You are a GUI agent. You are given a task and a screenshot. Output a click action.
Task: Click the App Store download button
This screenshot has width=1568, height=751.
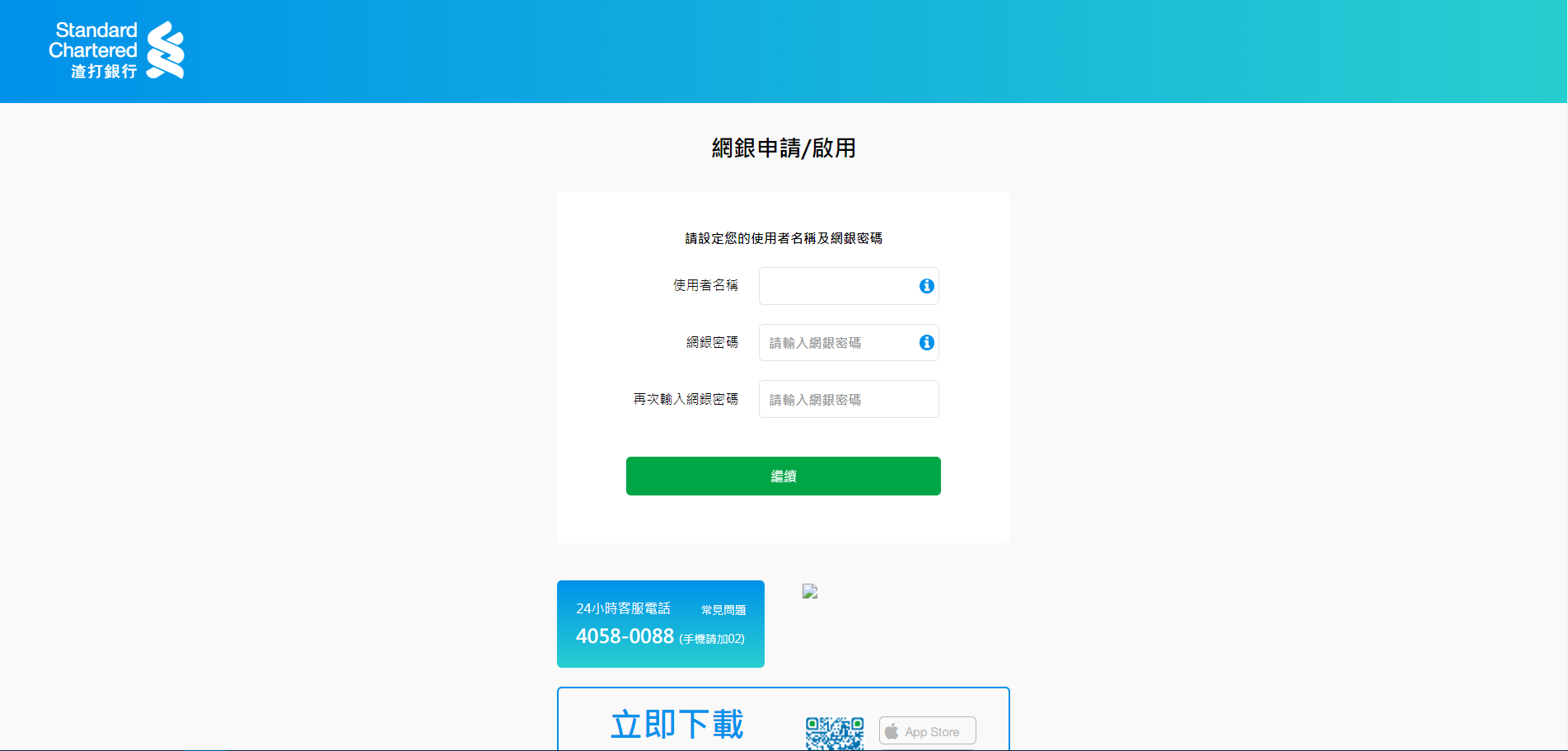tap(928, 731)
